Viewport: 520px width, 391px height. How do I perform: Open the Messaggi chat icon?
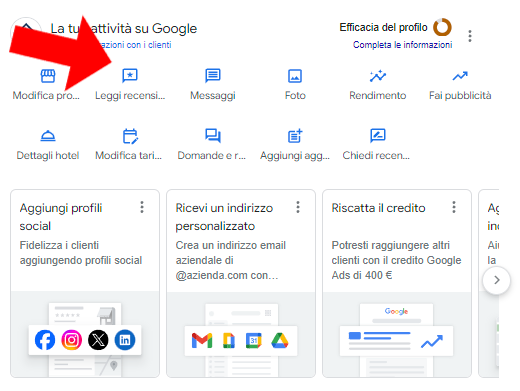coord(213,76)
